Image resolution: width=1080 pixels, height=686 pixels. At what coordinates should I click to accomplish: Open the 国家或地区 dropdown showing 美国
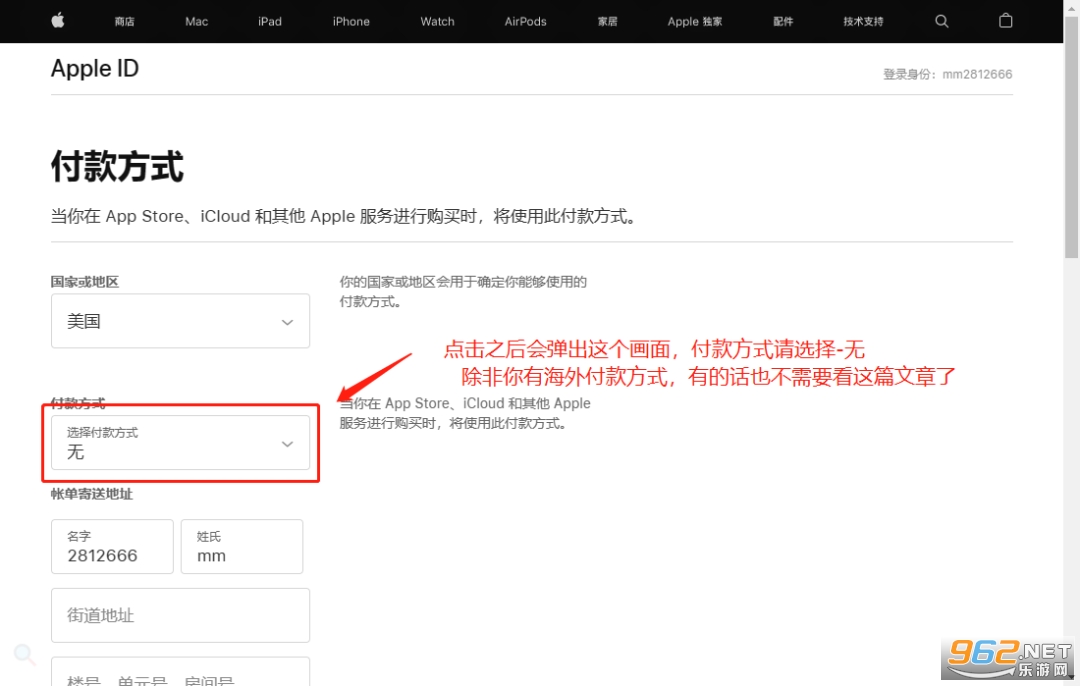coord(180,321)
